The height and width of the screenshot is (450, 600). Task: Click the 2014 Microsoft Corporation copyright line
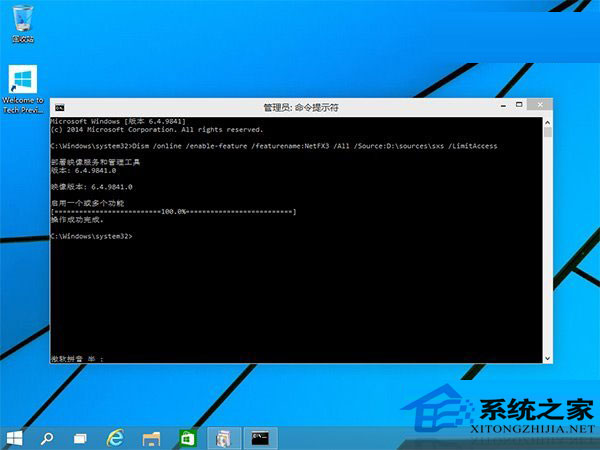157,130
